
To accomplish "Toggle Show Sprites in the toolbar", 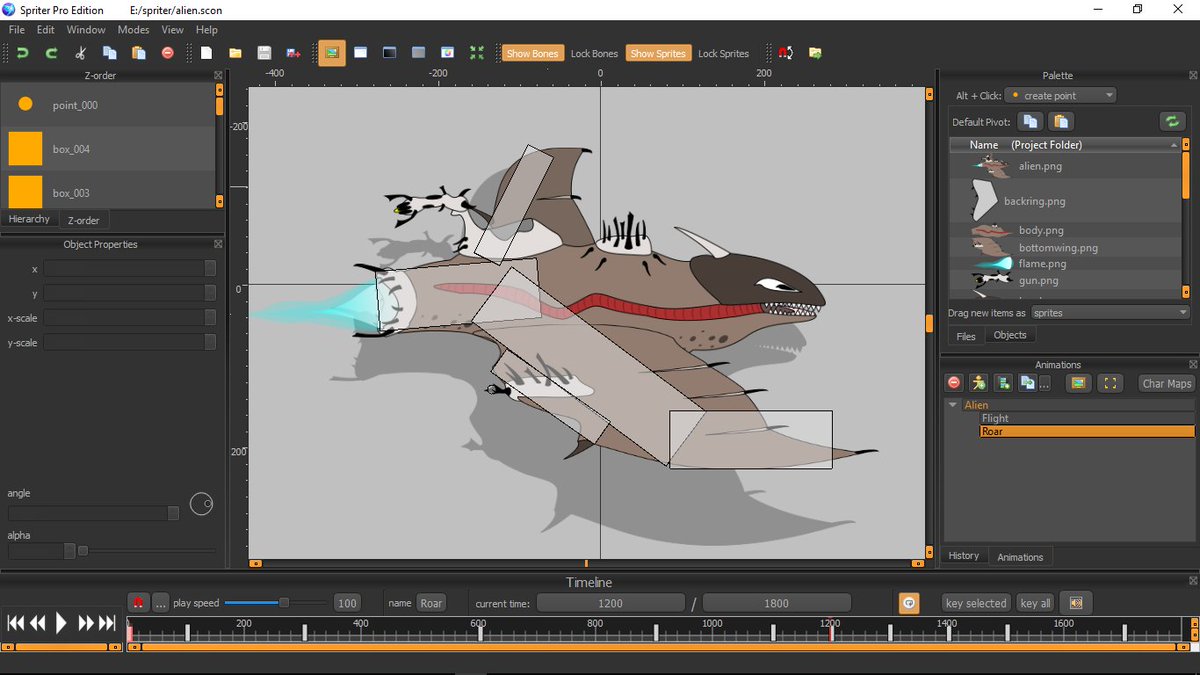I will 658,52.
